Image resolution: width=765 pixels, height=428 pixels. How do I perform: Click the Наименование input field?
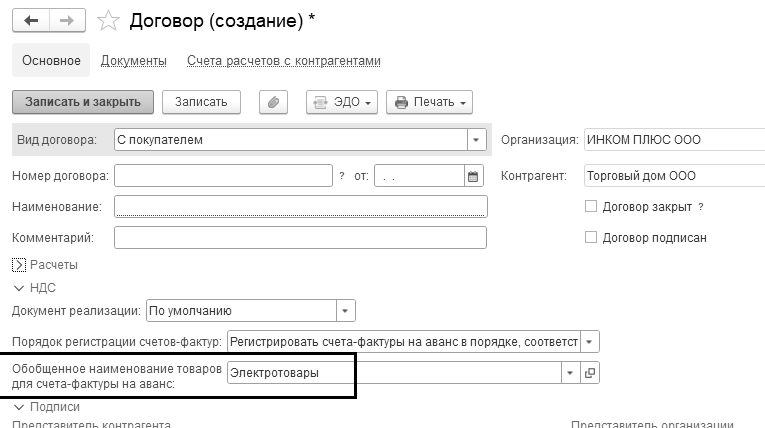coord(301,207)
